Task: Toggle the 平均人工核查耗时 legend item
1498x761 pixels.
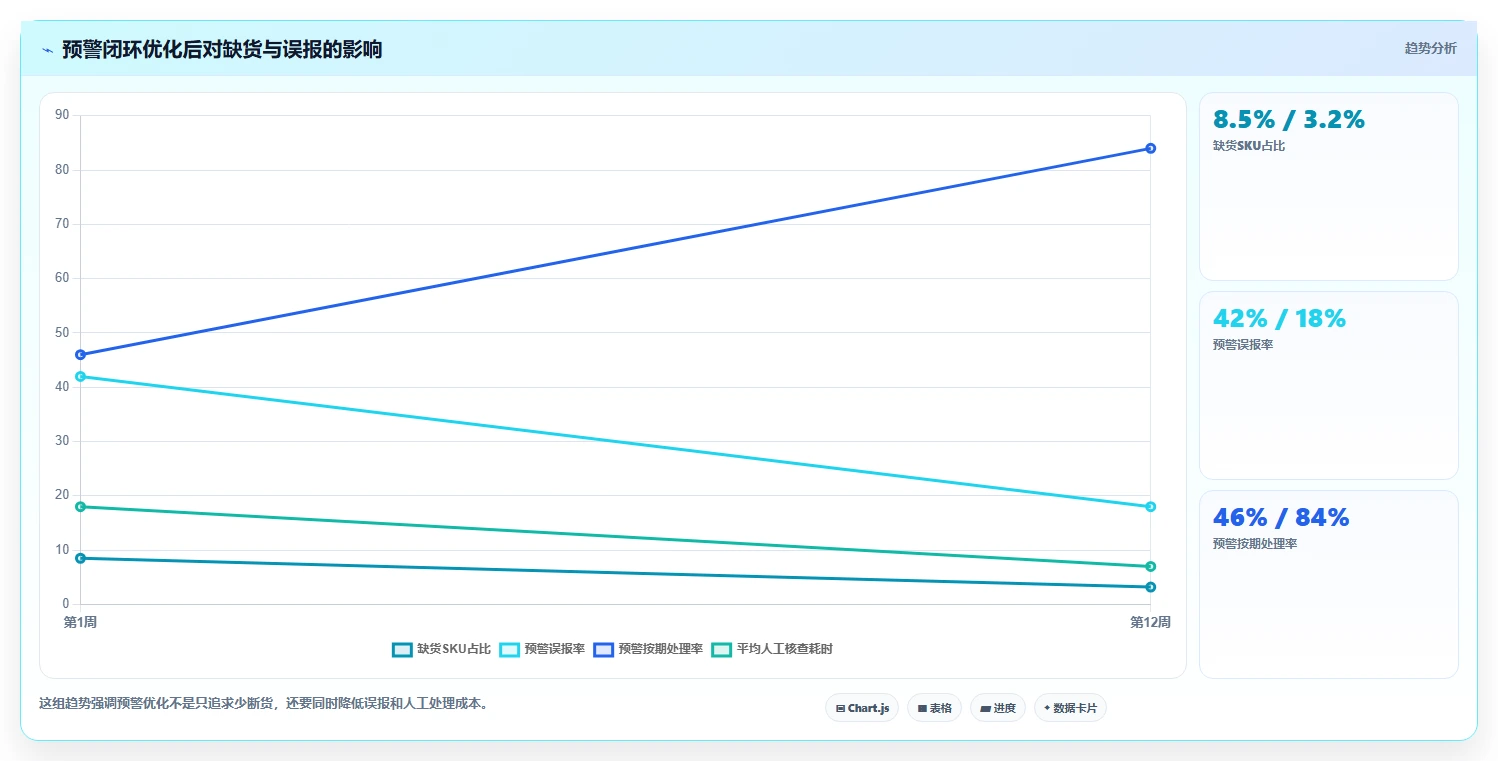Action: (x=772, y=649)
